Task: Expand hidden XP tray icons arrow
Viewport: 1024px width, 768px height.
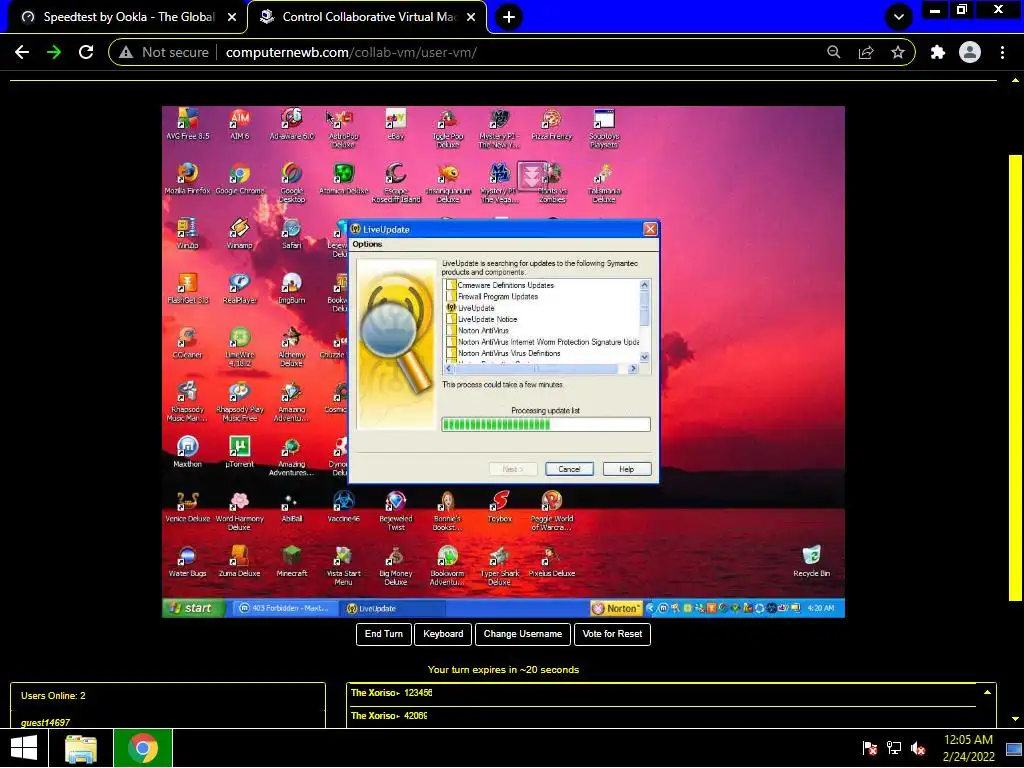Action: click(650, 608)
